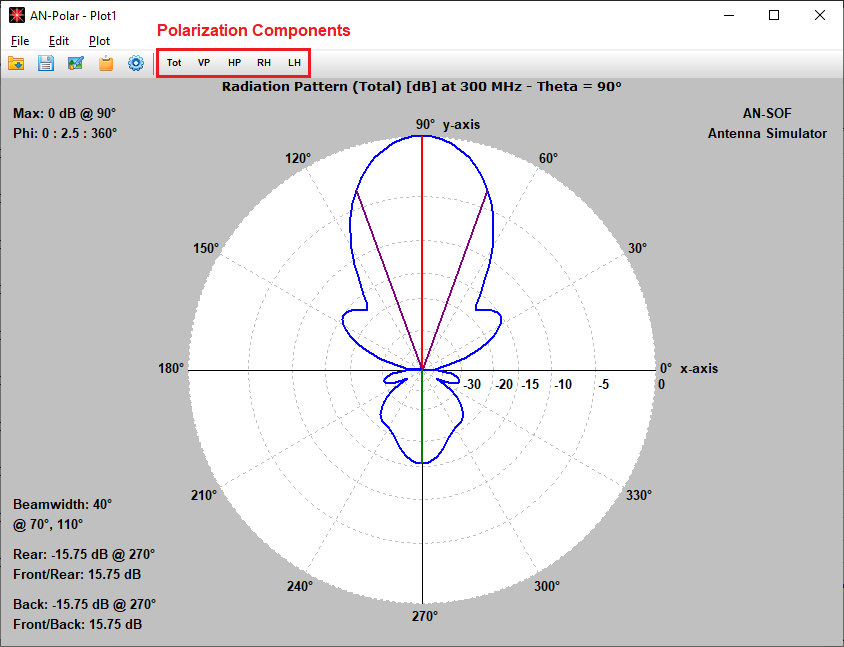Viewport: 844px width, 647px height.
Task: Click the open file folder icon
Action: (x=16, y=64)
